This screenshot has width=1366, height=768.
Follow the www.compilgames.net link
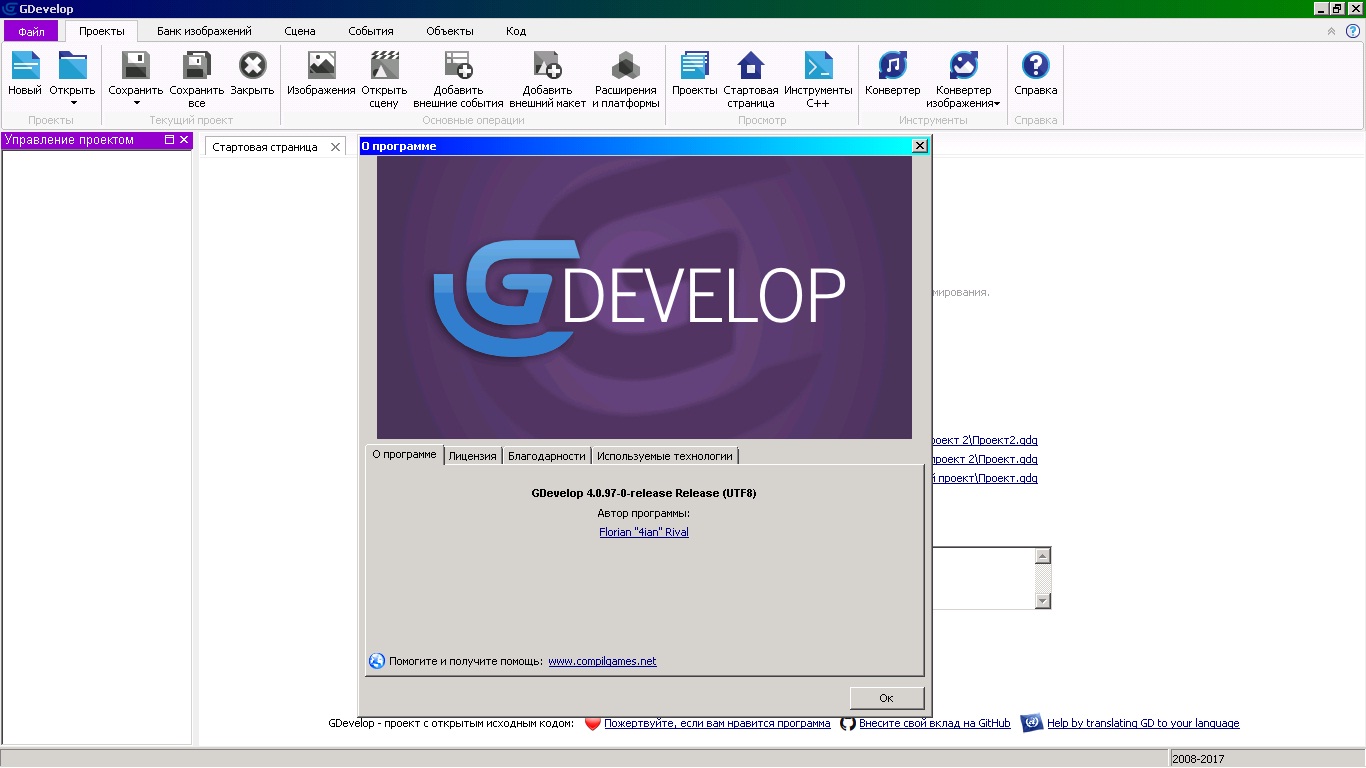coord(602,660)
